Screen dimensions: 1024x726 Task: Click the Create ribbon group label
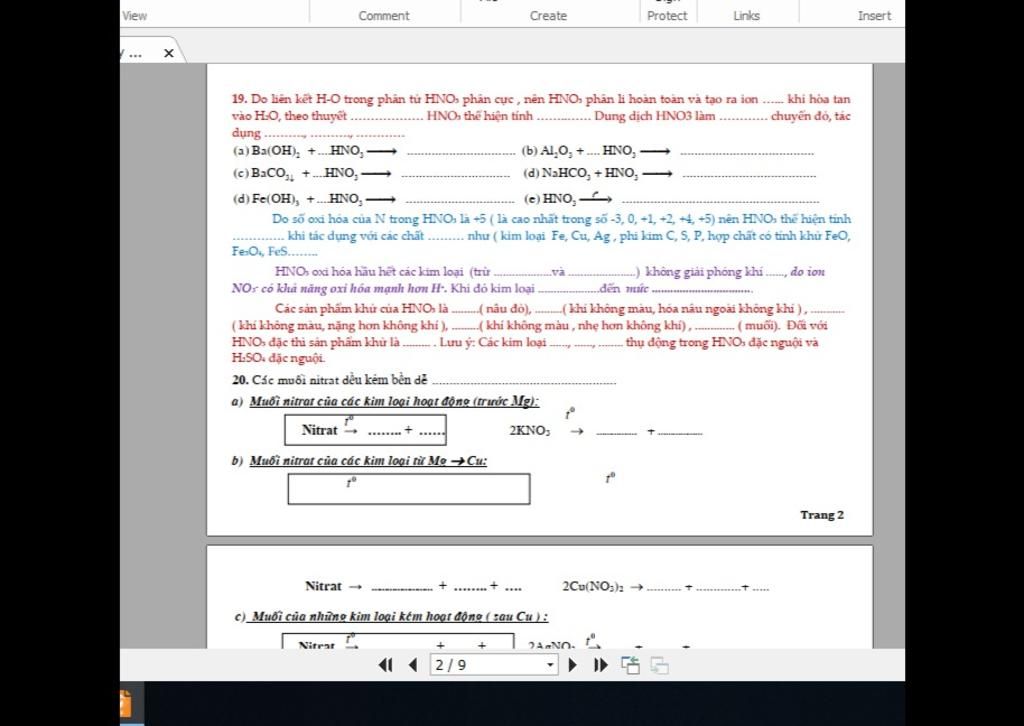[548, 16]
